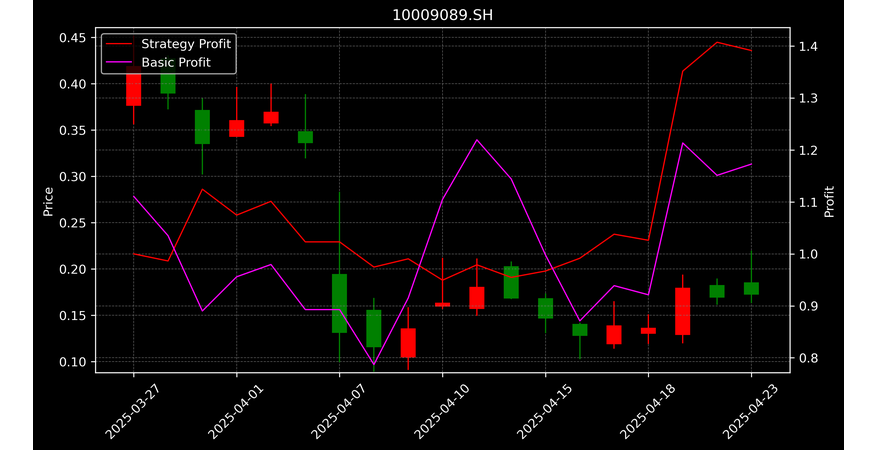Click the 0.25 price tick label
Screen dimensions: 878x450
coord(73,223)
